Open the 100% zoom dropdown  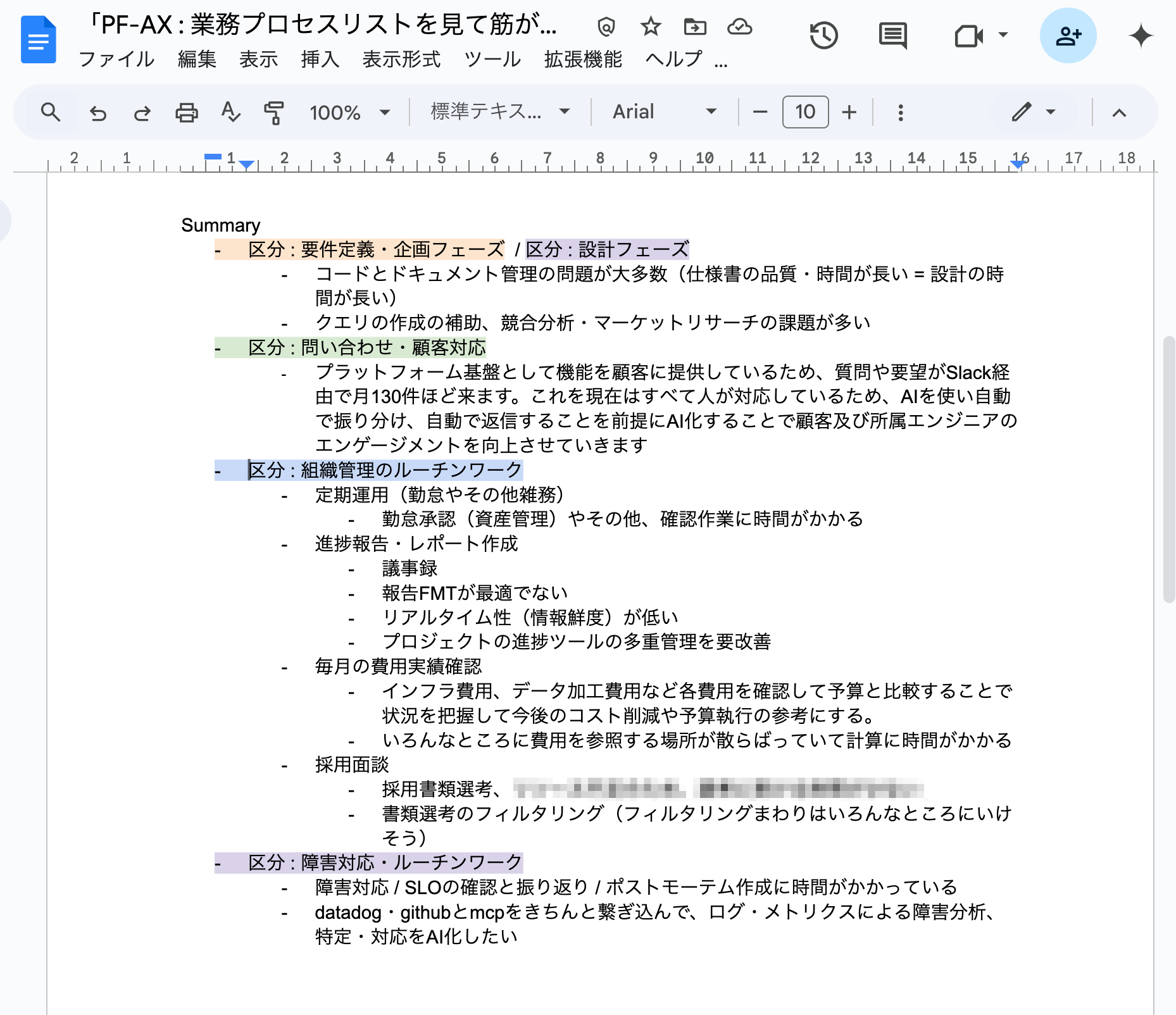click(349, 113)
